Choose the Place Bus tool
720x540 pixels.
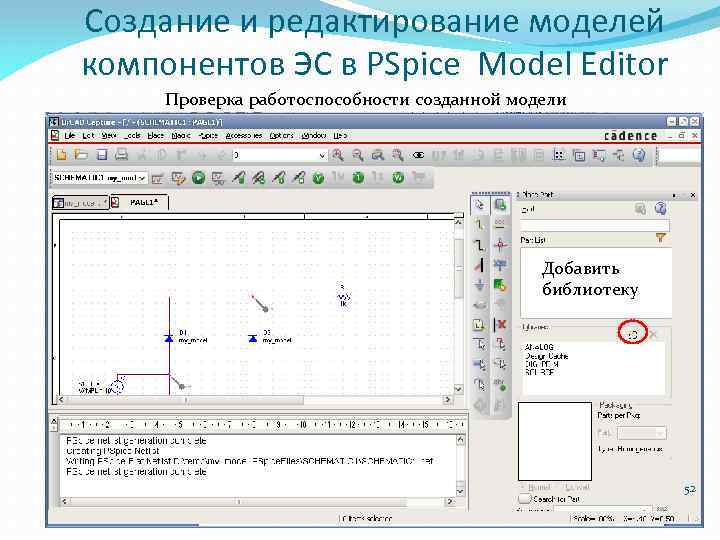pos(479,245)
